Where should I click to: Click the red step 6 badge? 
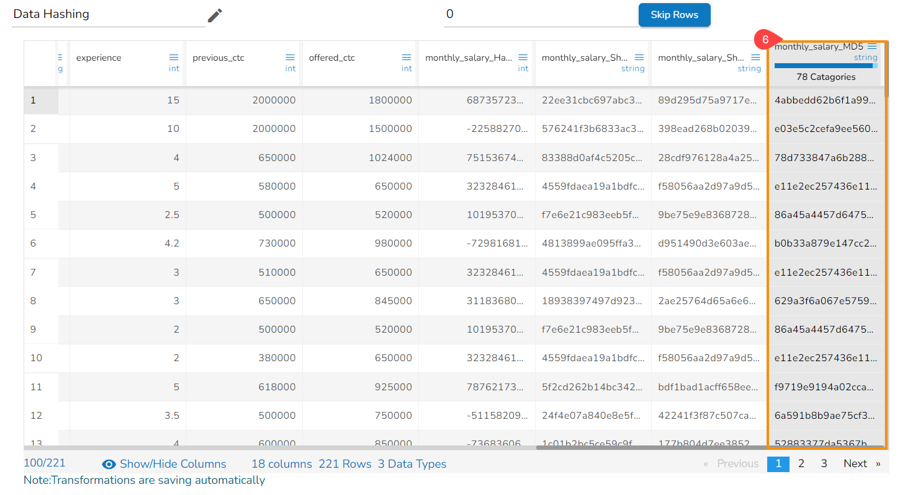(x=765, y=41)
